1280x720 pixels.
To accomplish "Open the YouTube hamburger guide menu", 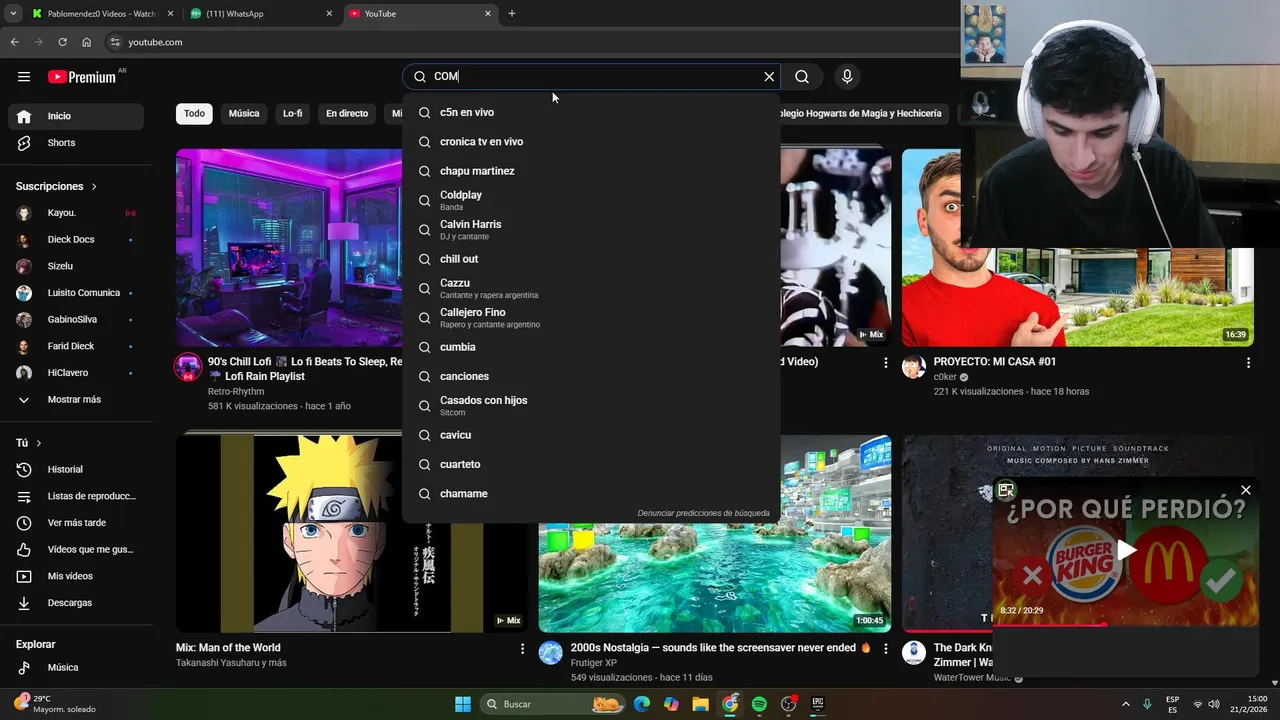I will 24,77.
